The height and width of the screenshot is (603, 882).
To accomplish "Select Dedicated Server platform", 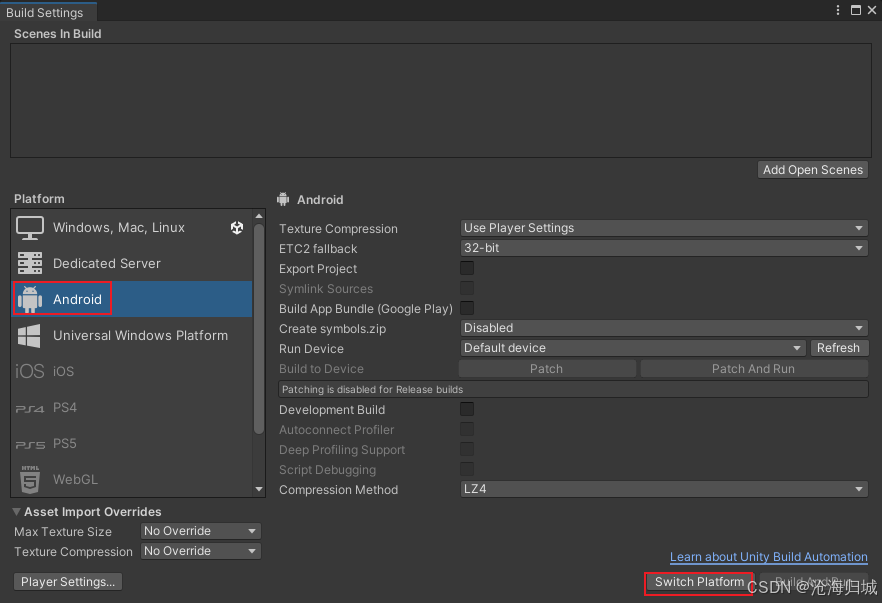I will [132, 263].
